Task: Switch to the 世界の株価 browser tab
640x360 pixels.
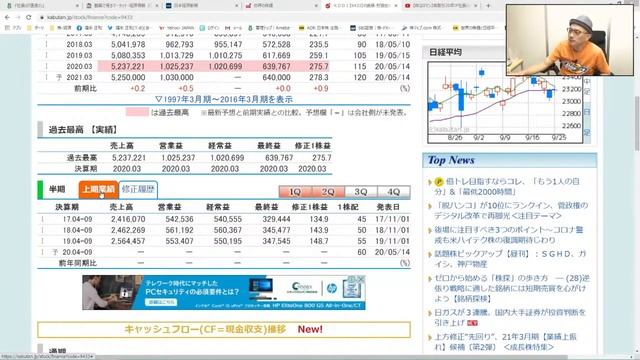Action: pyautogui.click(x=280, y=6)
